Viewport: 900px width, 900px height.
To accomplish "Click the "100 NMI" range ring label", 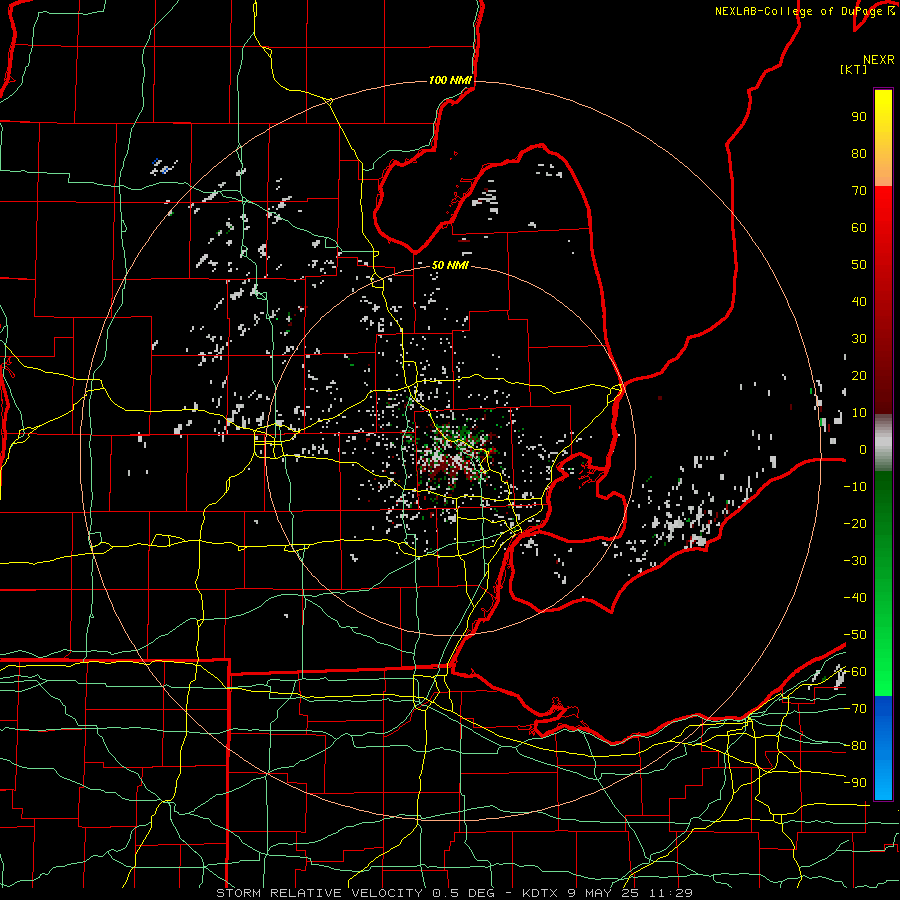I will tap(450, 80).
